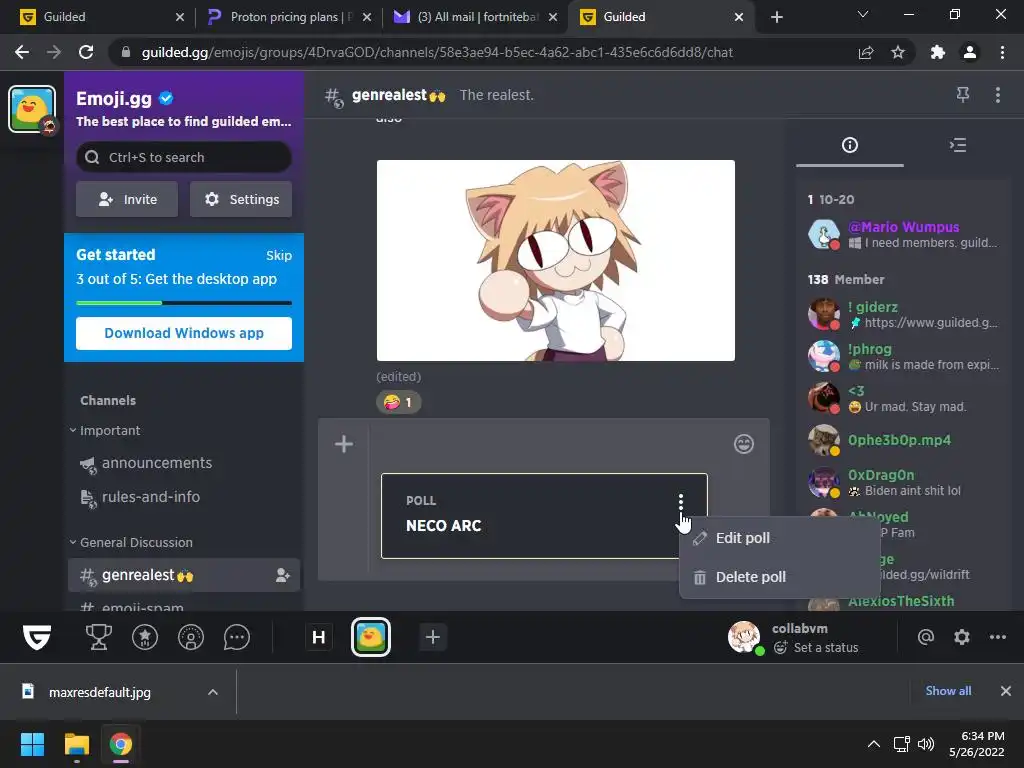Click the Get started progress bar
Screen dimensions: 1024x768
[x=184, y=303]
